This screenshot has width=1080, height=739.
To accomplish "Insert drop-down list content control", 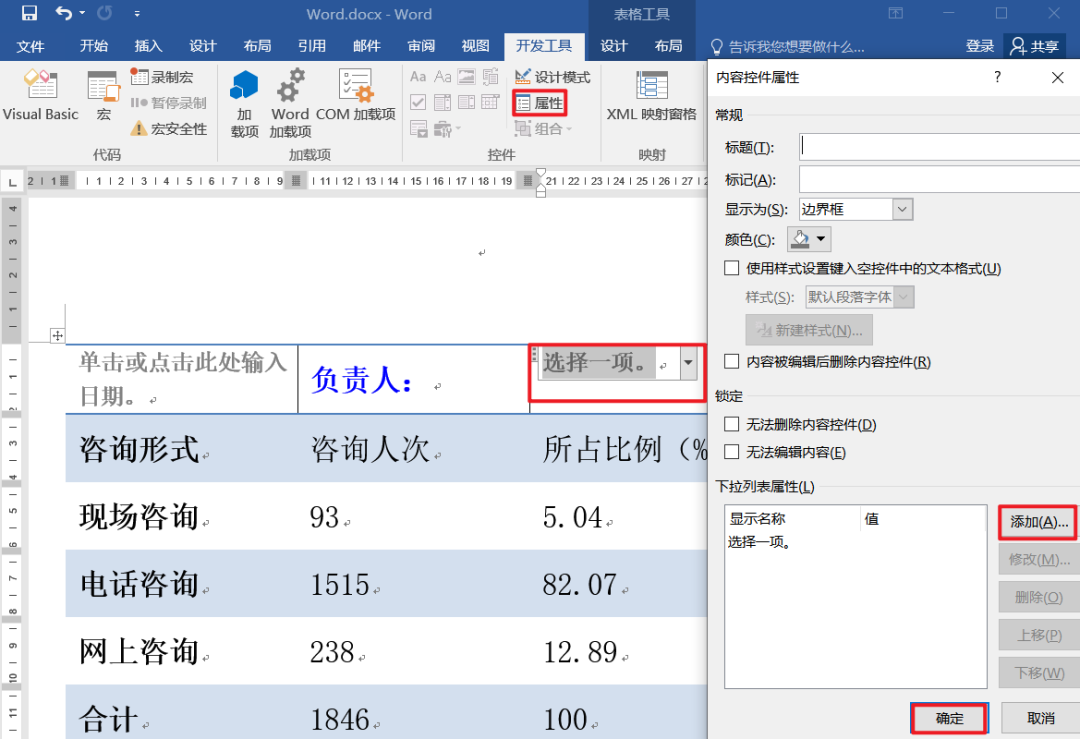I will pos(466,103).
